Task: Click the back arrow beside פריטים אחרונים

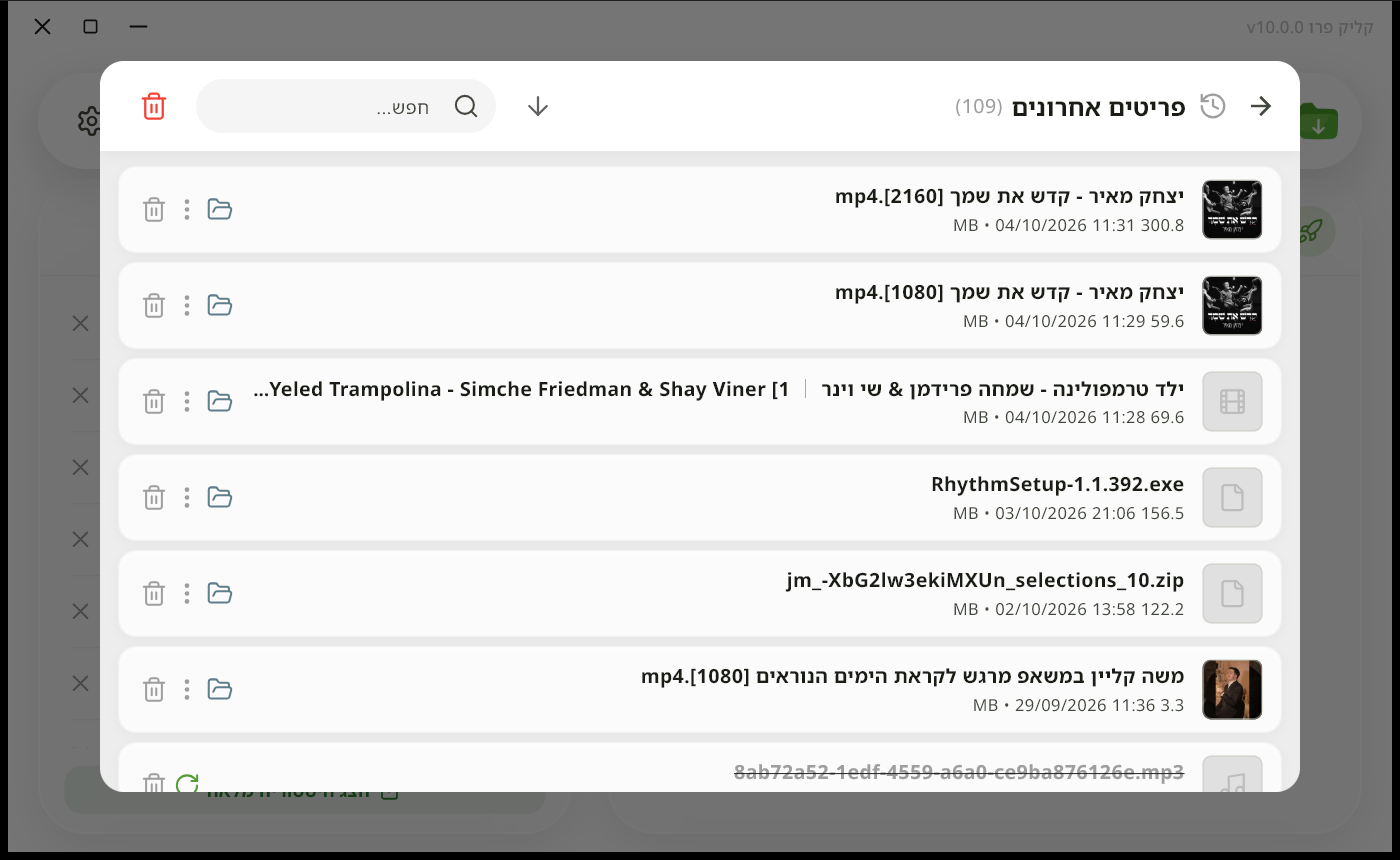Action: [1261, 106]
